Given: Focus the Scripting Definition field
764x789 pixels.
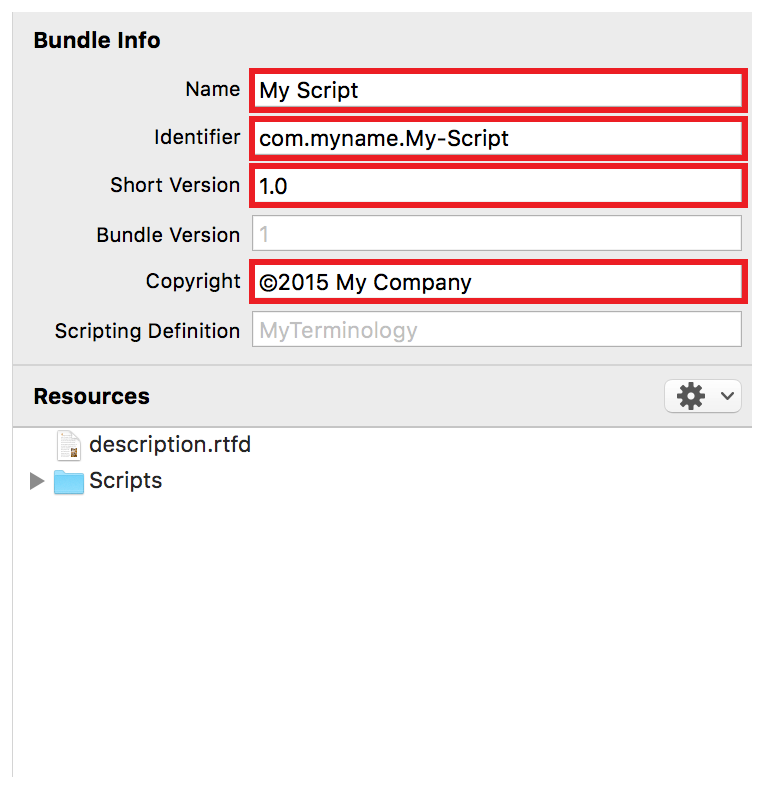Looking at the screenshot, I should point(497,330).
